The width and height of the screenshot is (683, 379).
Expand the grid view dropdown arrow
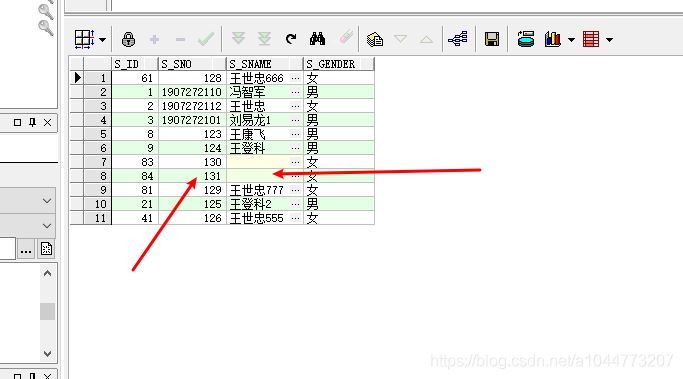tap(102, 40)
